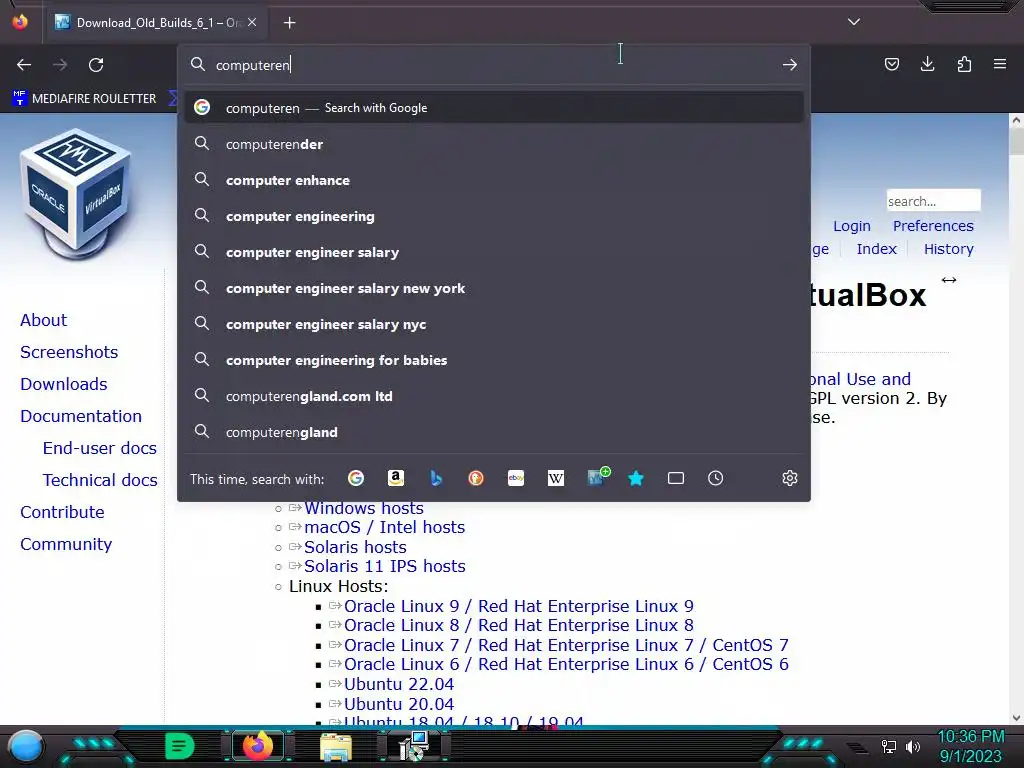Viewport: 1024px width, 768px height.
Task: Open the Extensions menu
Action: 964,64
